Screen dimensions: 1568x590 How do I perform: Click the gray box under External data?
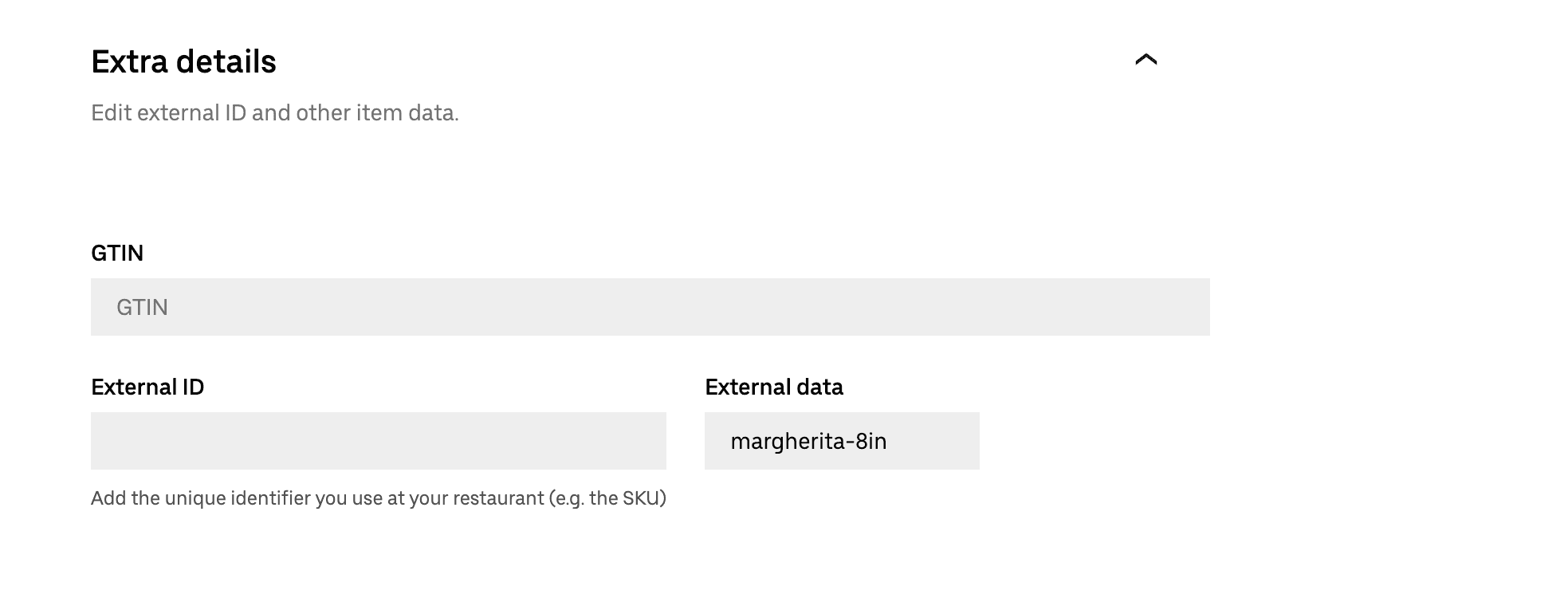841,441
